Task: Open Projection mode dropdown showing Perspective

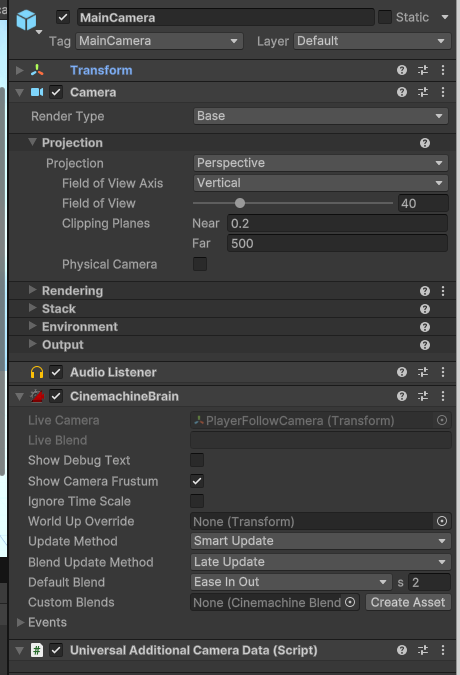Action: 321,163
